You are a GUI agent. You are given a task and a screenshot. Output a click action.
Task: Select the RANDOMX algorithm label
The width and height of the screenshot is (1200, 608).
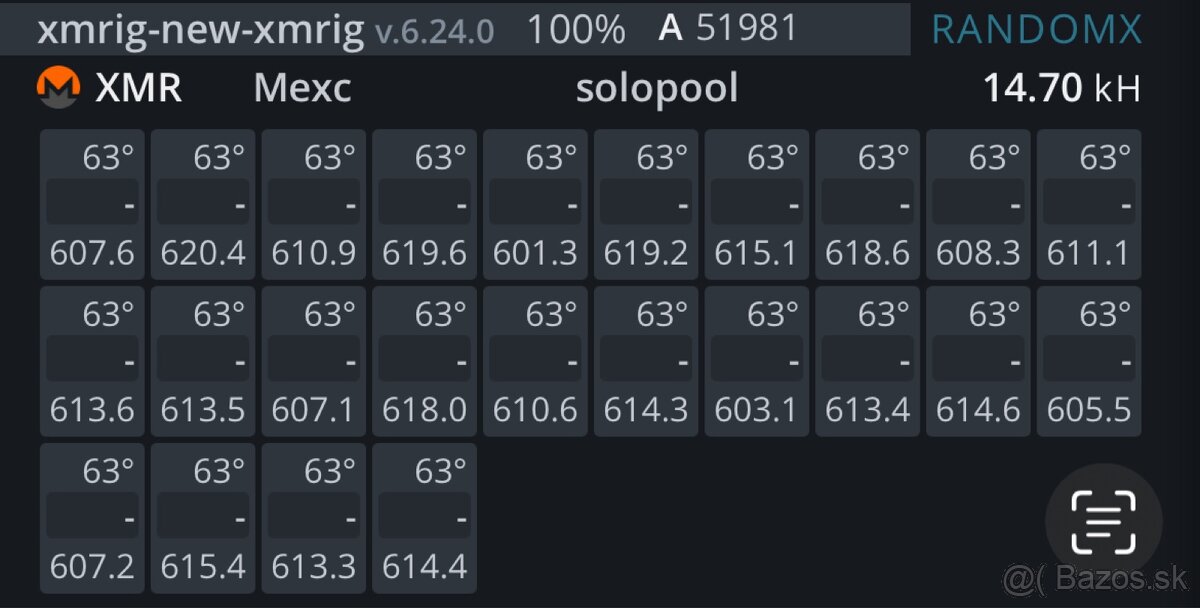coord(1037,29)
